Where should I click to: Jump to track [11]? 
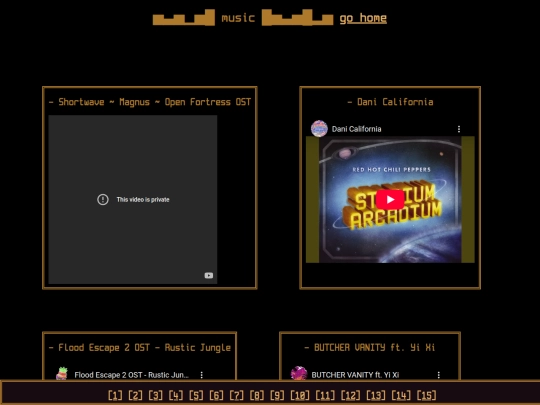[325, 395]
